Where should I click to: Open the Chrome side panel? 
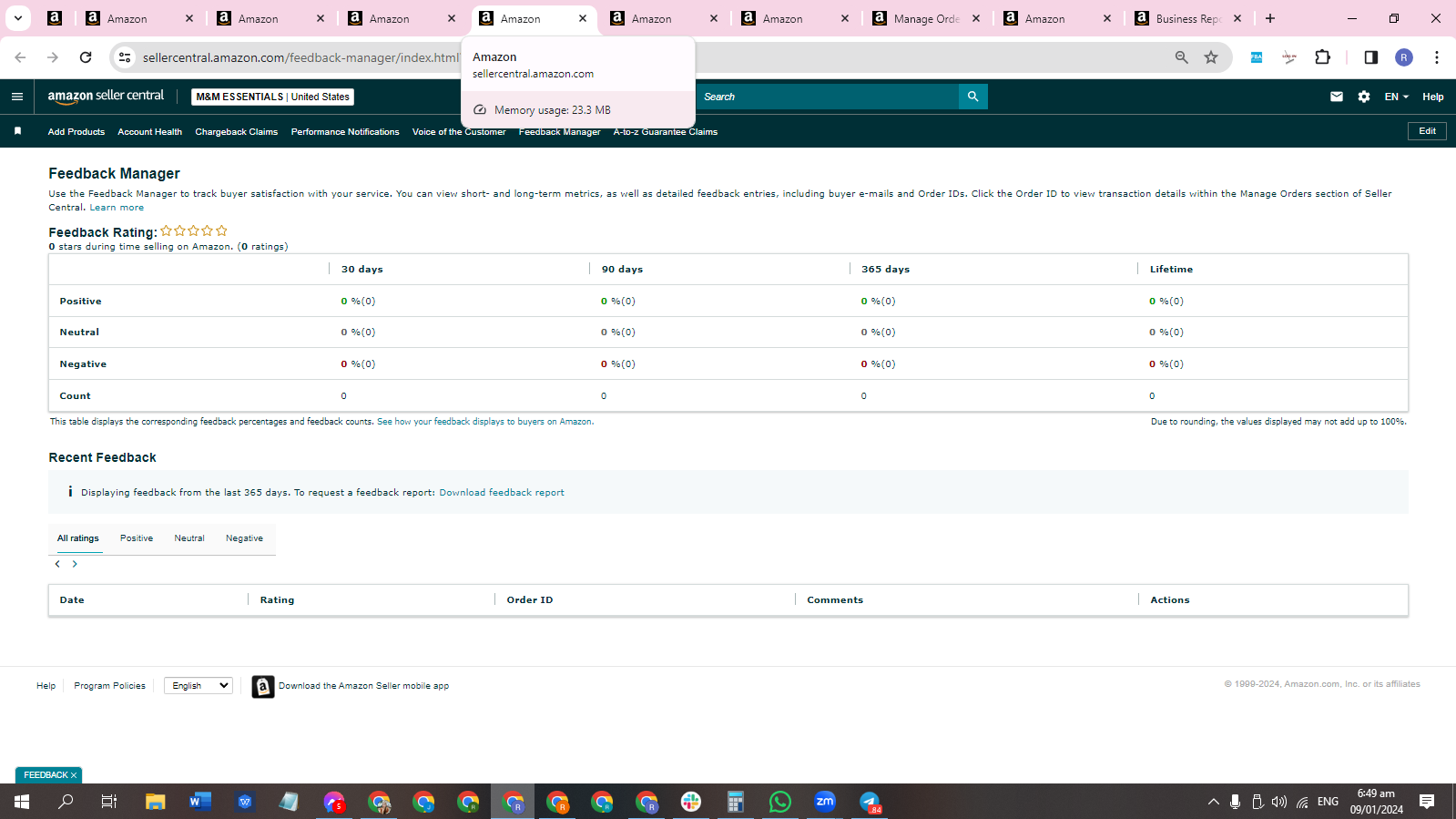pos(1370,57)
